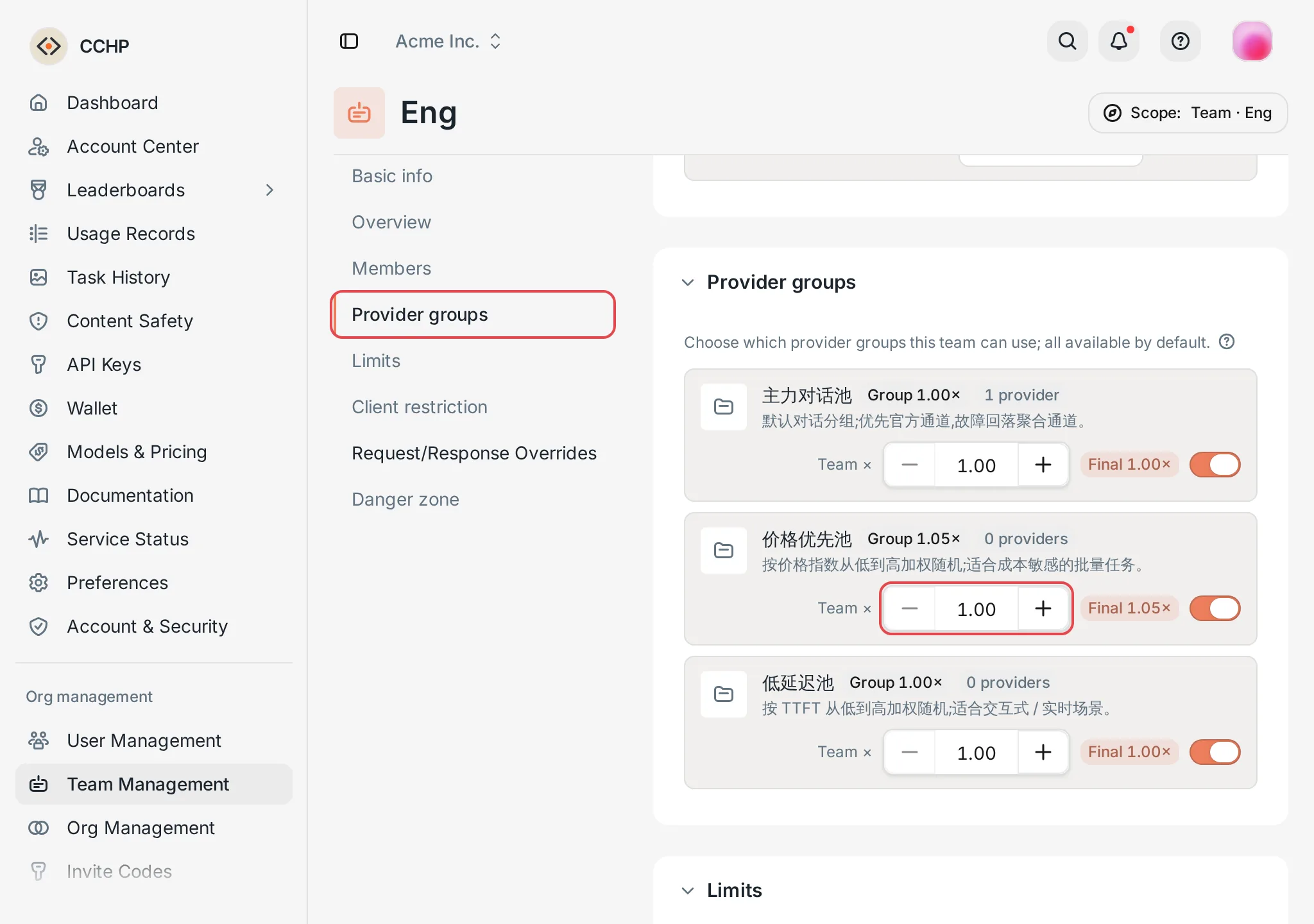1314x924 pixels.
Task: Open Dashboard in the sidebar
Action: point(154,103)
